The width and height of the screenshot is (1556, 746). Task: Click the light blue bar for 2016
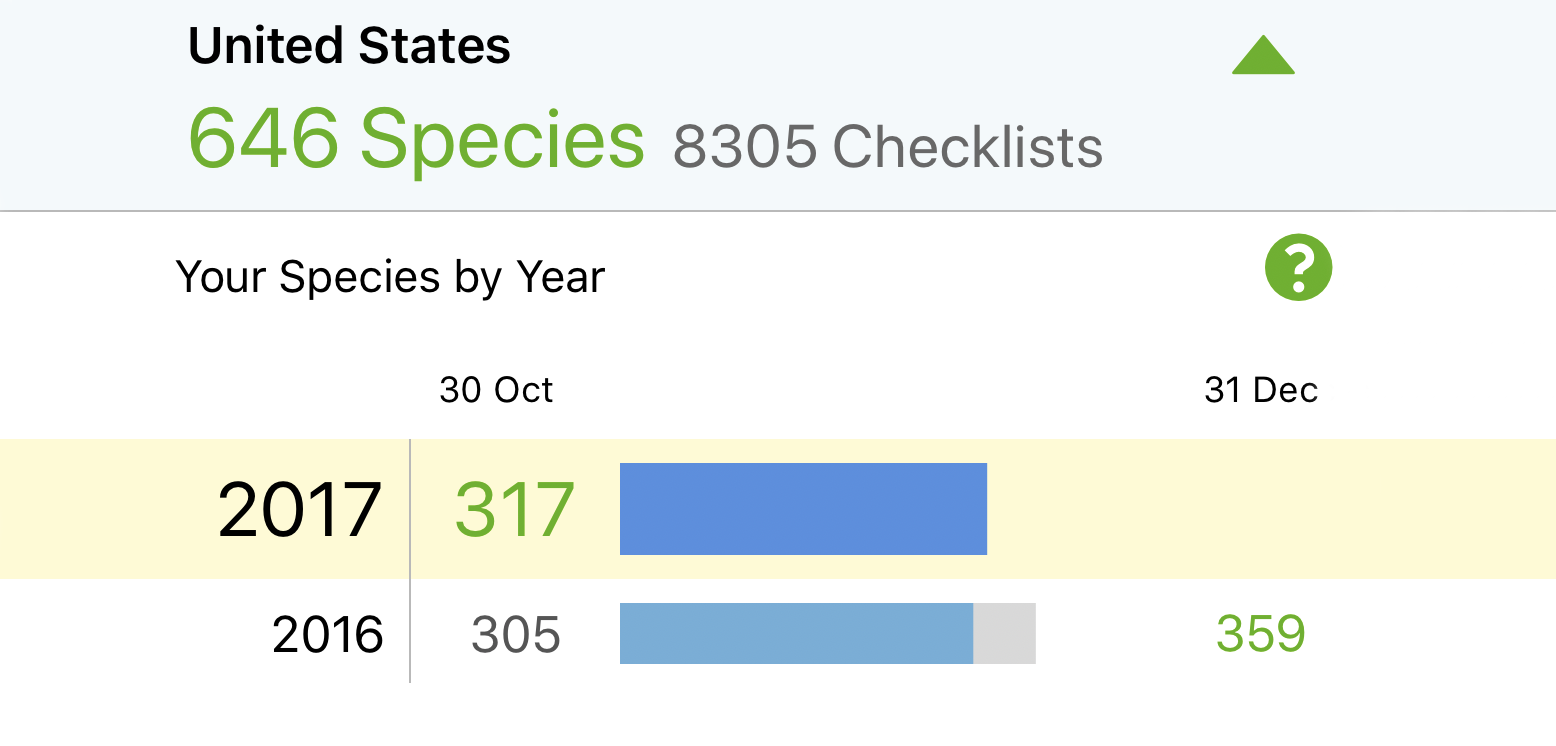coord(795,633)
